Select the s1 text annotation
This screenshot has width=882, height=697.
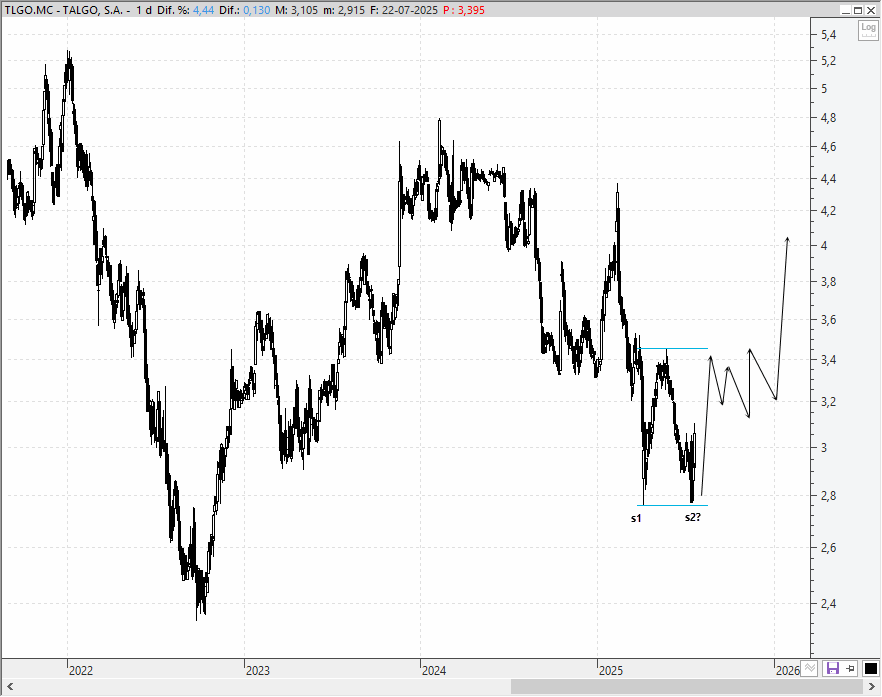click(x=636, y=518)
